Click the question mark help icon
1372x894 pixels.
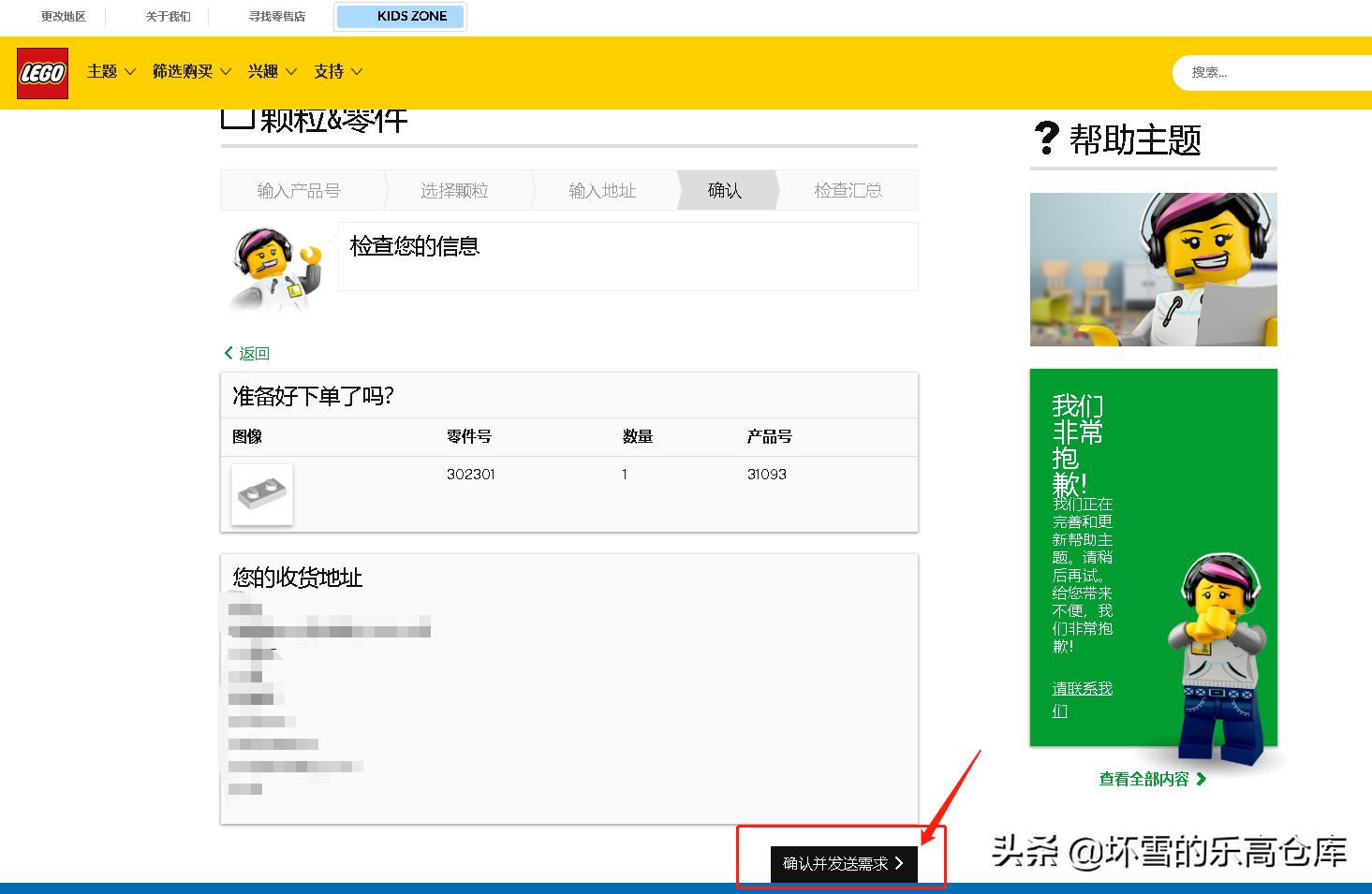click(1046, 139)
